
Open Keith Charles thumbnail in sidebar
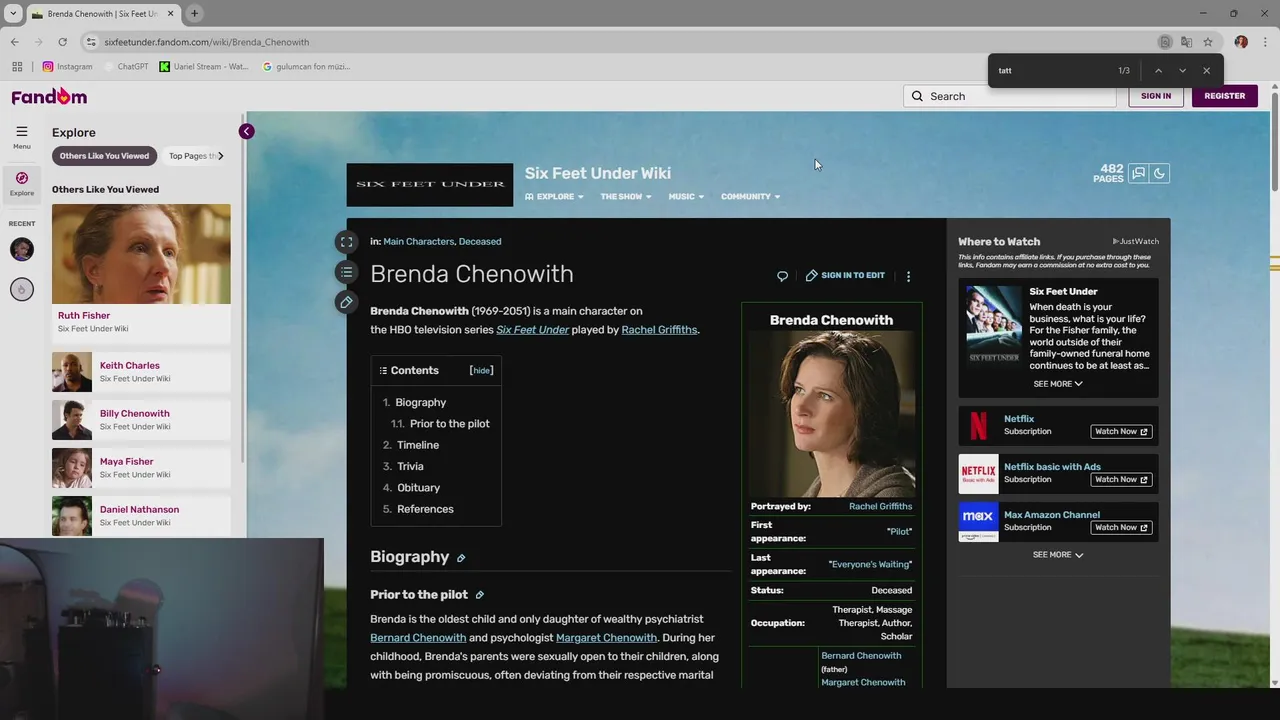(x=72, y=372)
